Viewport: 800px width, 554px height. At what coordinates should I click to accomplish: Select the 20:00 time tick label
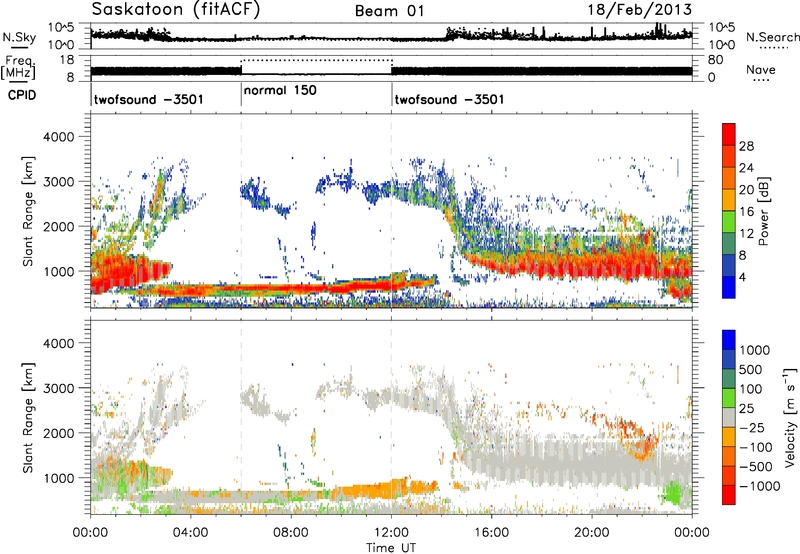592,533
